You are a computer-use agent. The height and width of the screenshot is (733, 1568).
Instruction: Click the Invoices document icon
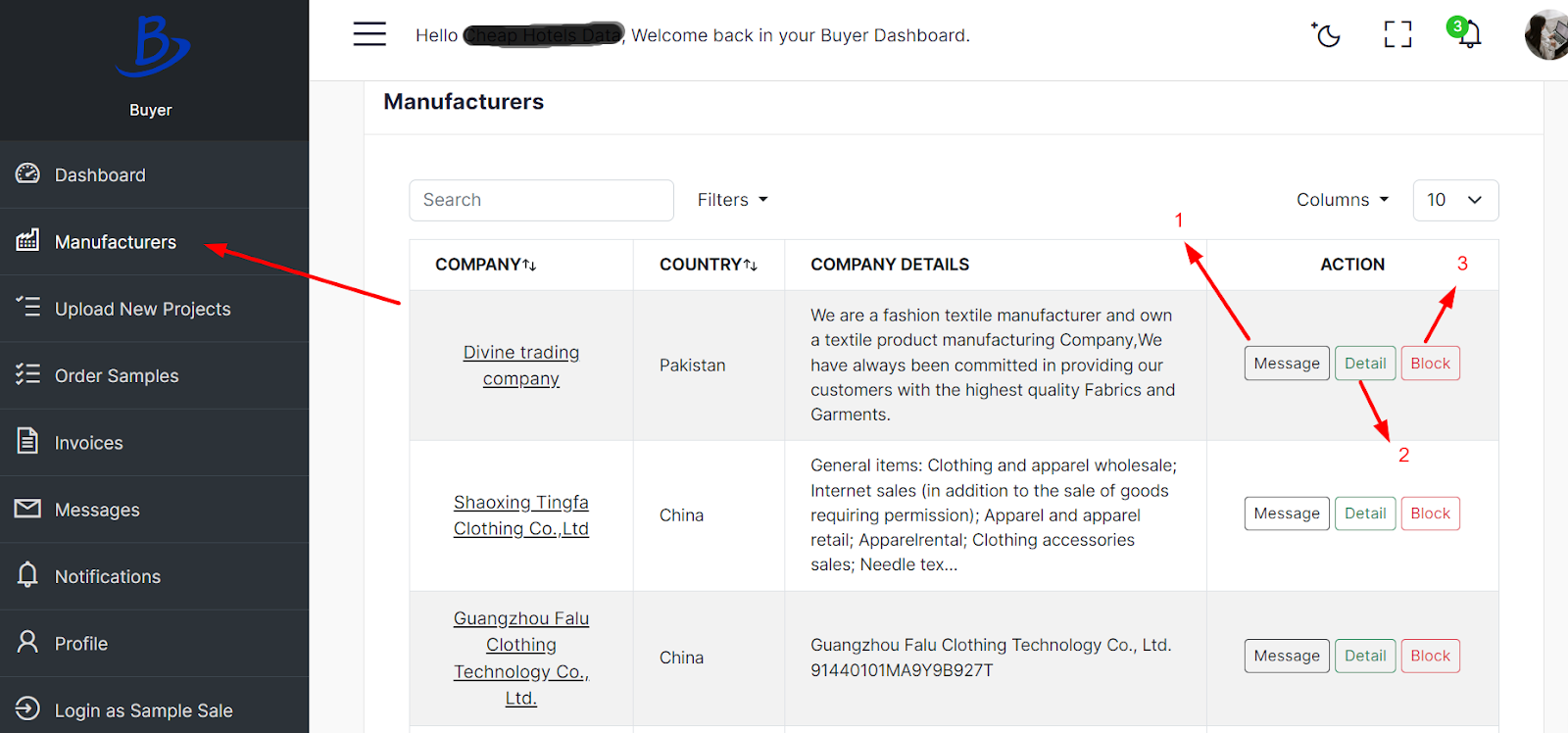coord(28,441)
